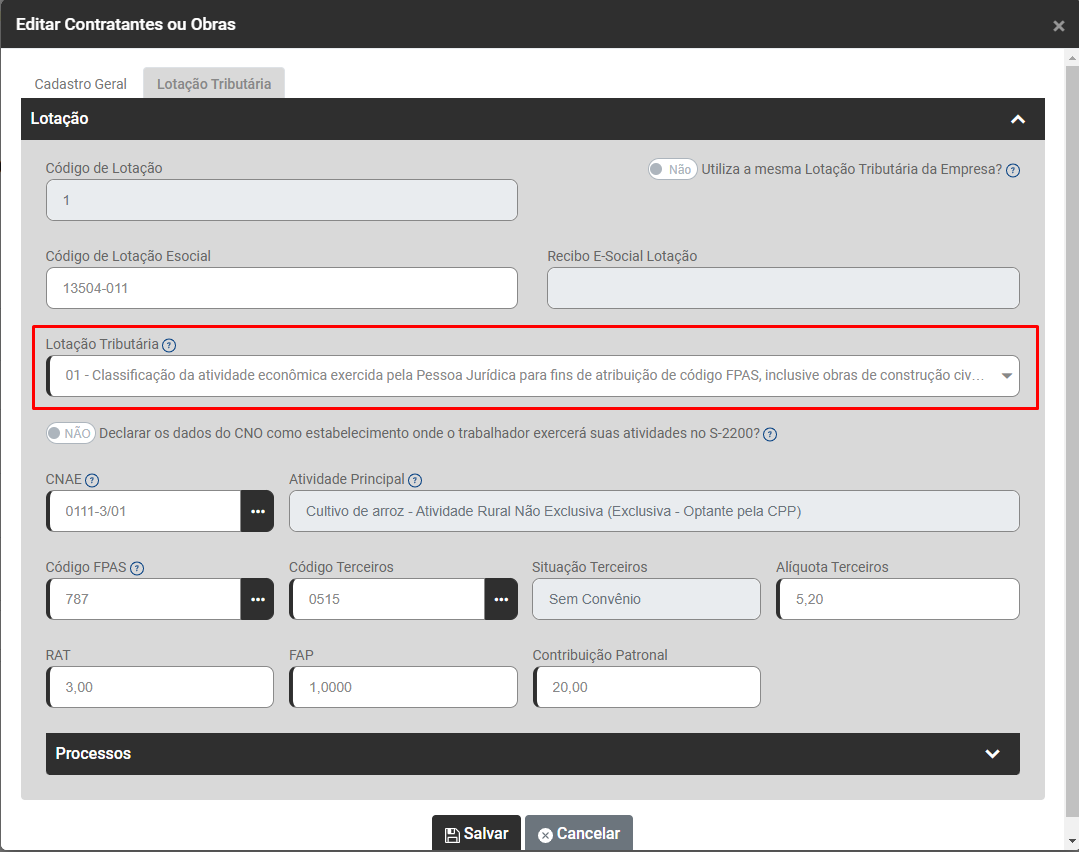Click the Cancelar button
The image size is (1079, 852).
tap(579, 834)
